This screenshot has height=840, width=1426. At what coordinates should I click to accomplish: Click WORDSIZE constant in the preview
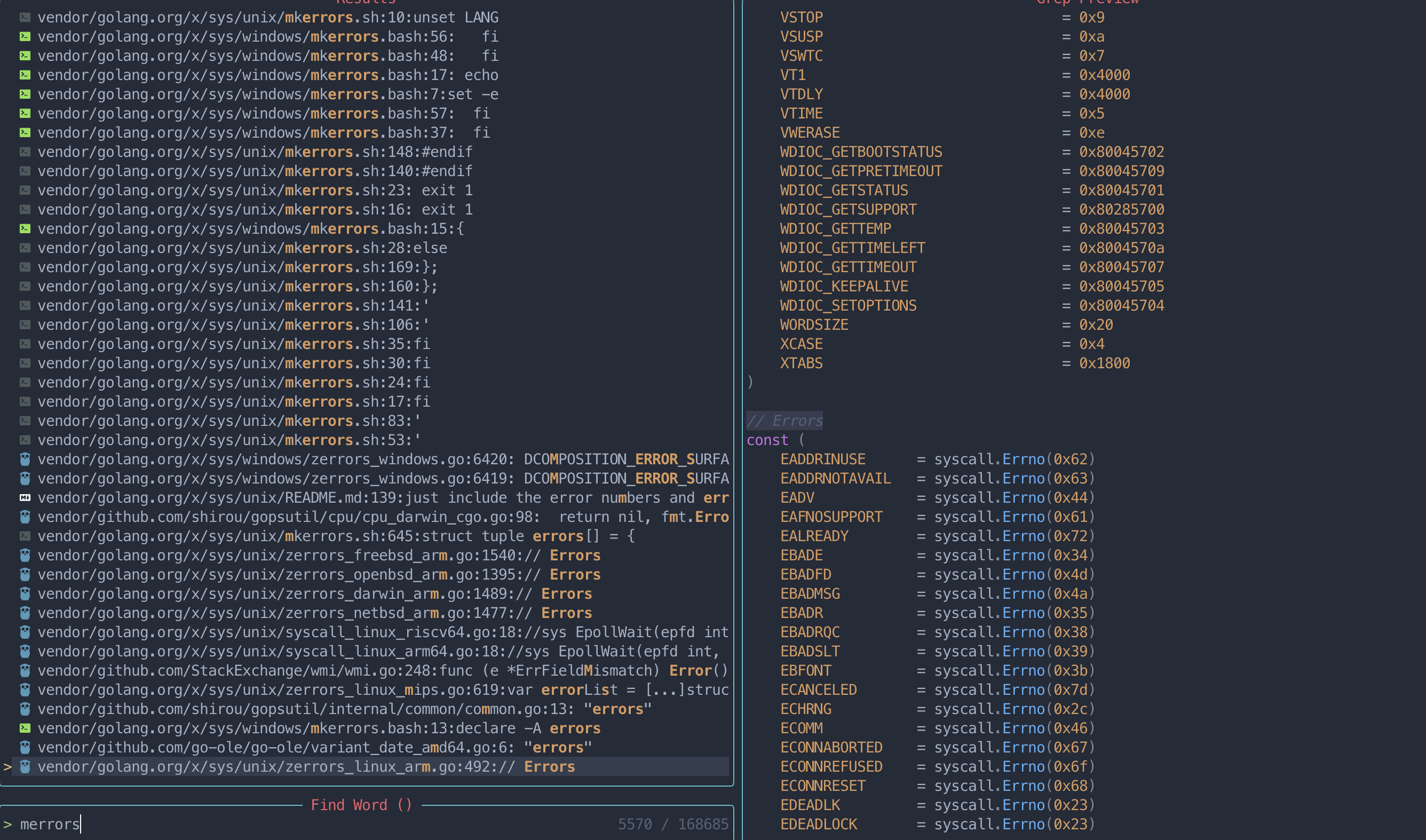[x=814, y=325]
